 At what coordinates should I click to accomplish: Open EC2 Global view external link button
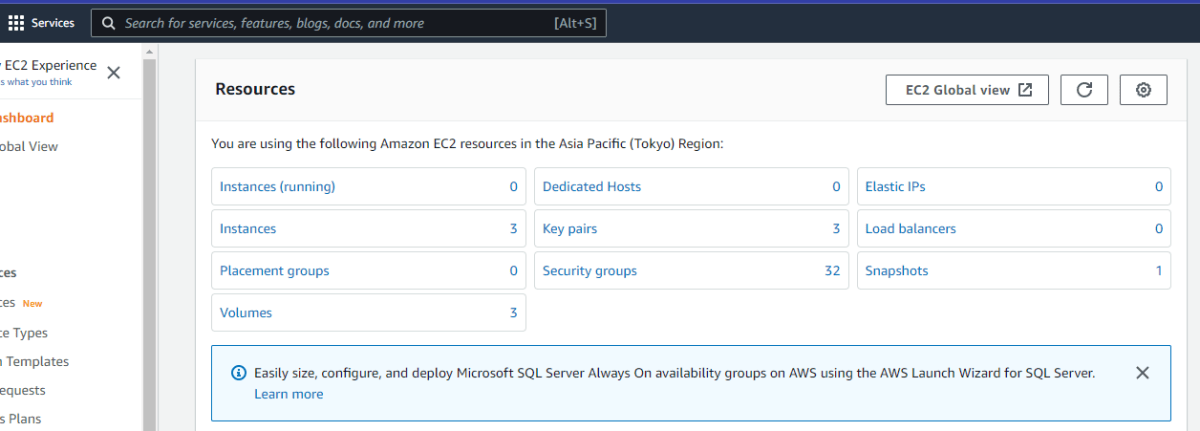tap(967, 90)
